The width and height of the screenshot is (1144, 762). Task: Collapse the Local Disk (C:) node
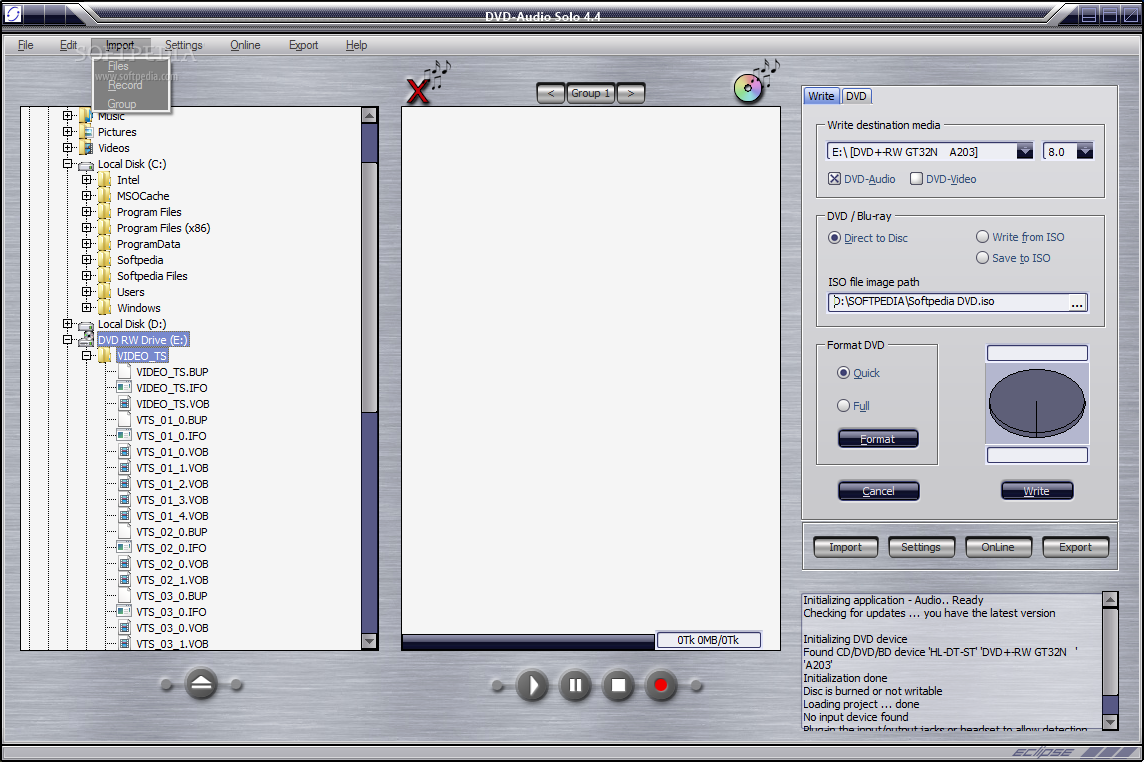click(67, 164)
